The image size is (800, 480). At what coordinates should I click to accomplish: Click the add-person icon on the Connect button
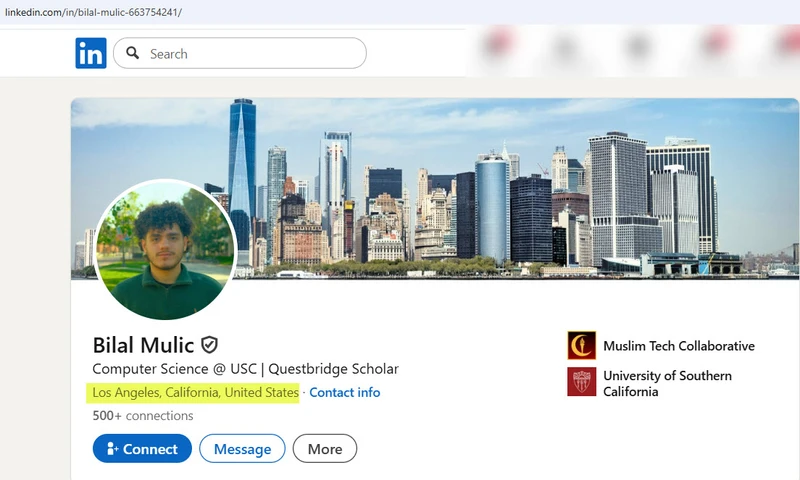112,449
